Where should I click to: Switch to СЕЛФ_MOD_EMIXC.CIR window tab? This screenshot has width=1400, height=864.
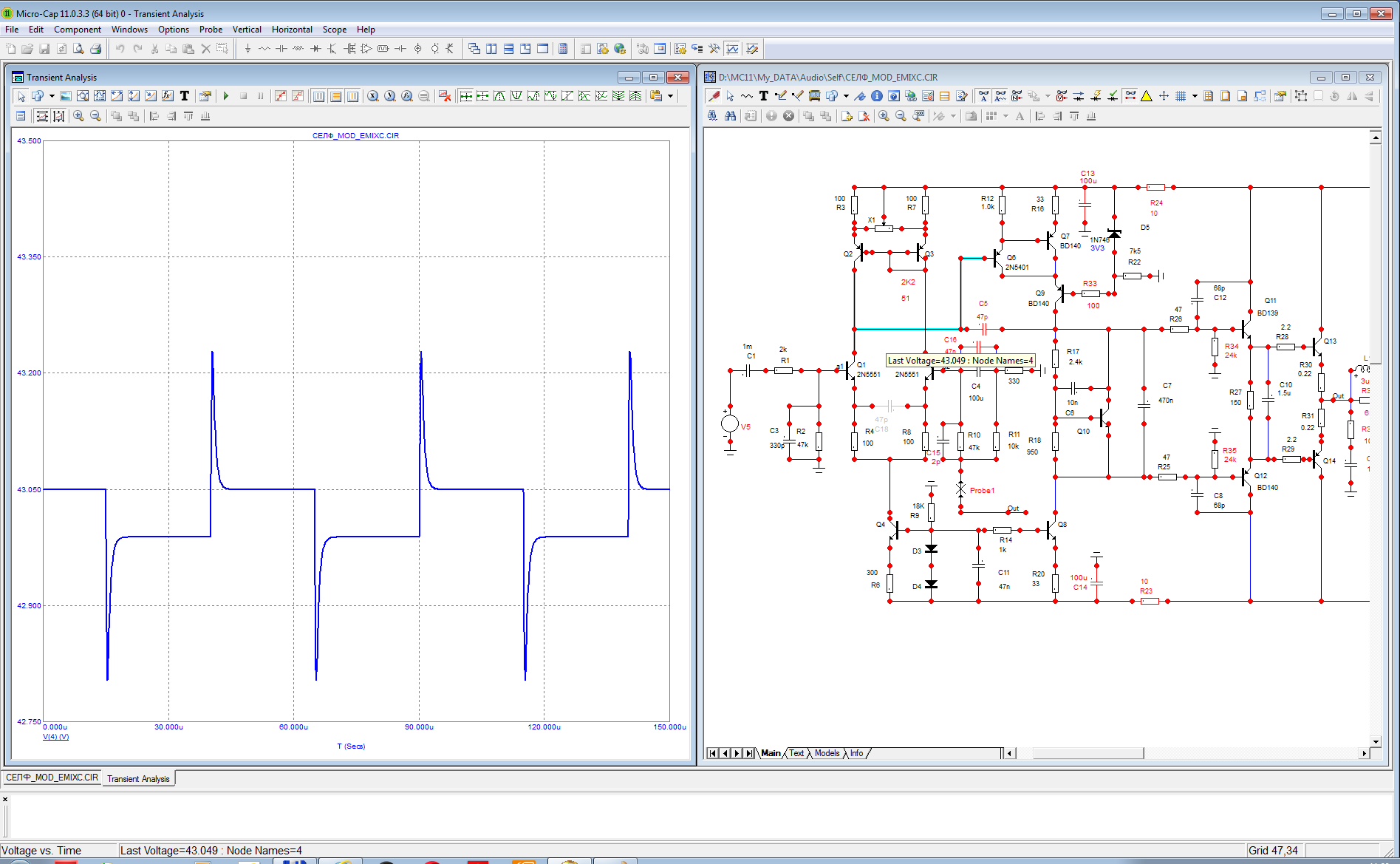tap(52, 778)
